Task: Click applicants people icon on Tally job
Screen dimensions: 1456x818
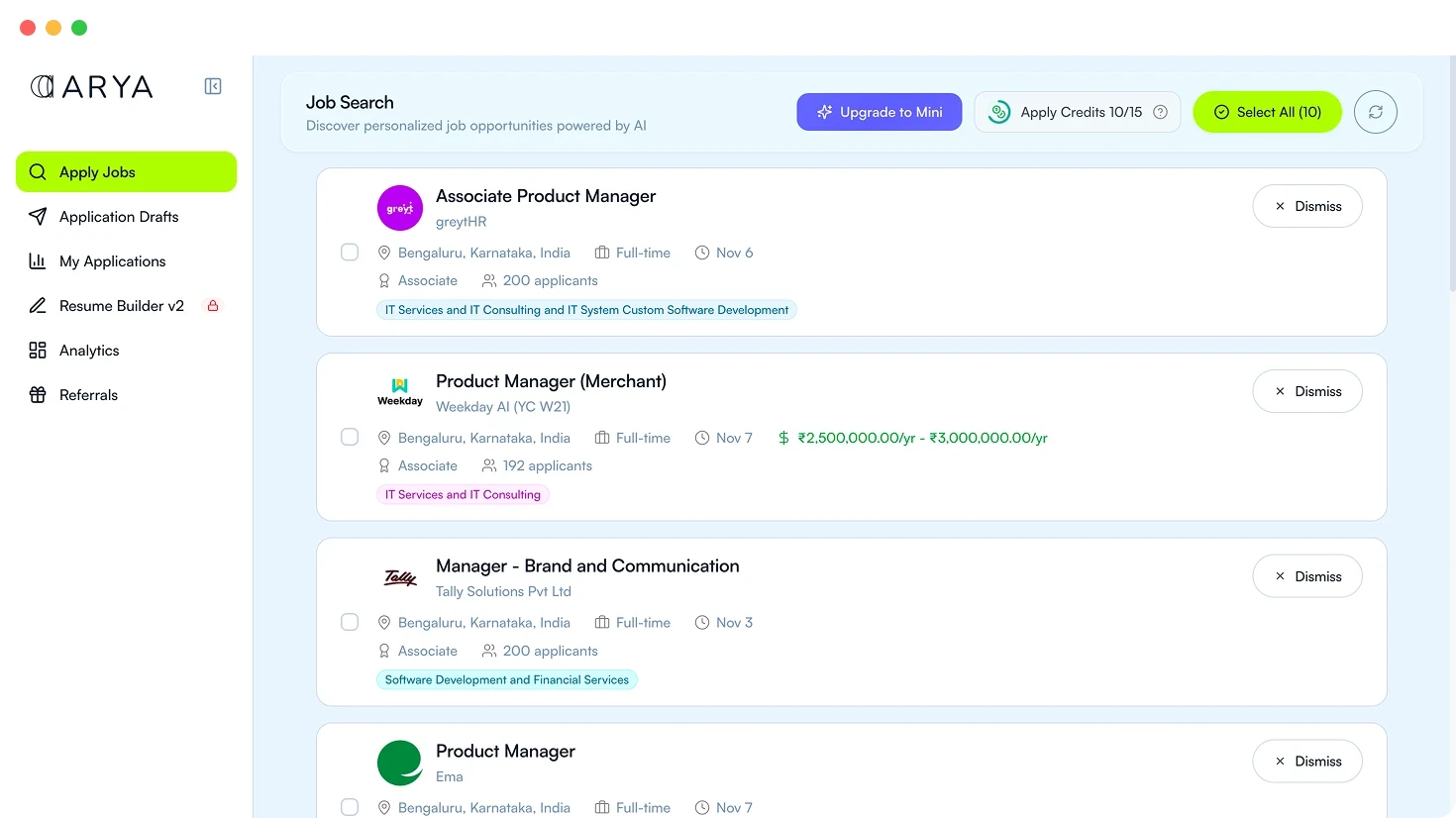Action: (488, 651)
